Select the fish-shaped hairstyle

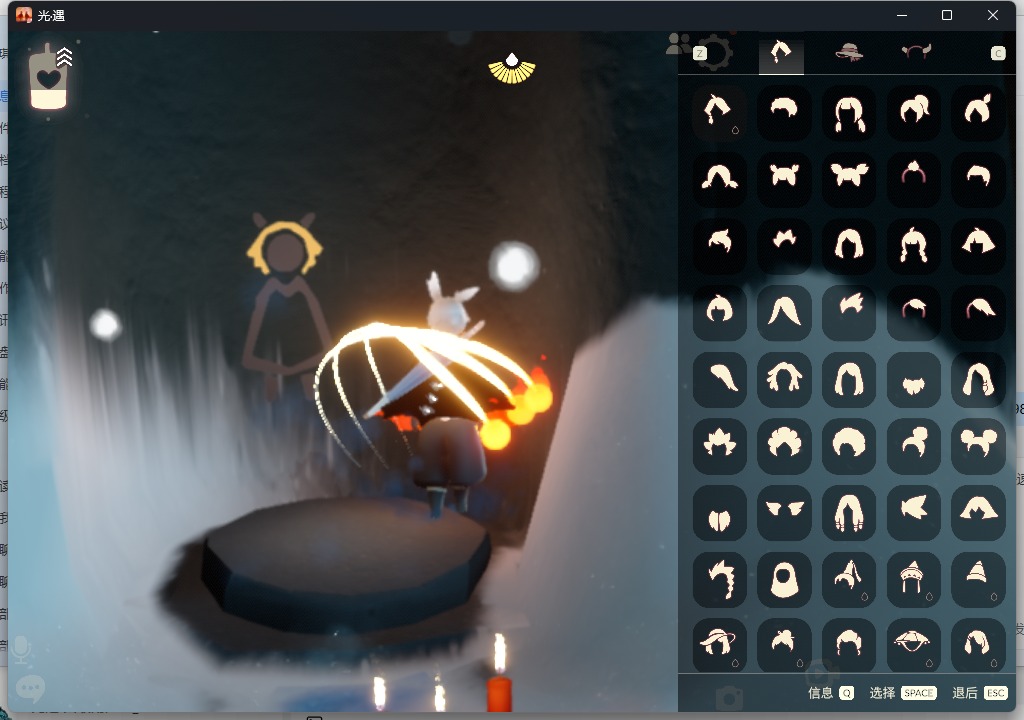click(x=914, y=512)
